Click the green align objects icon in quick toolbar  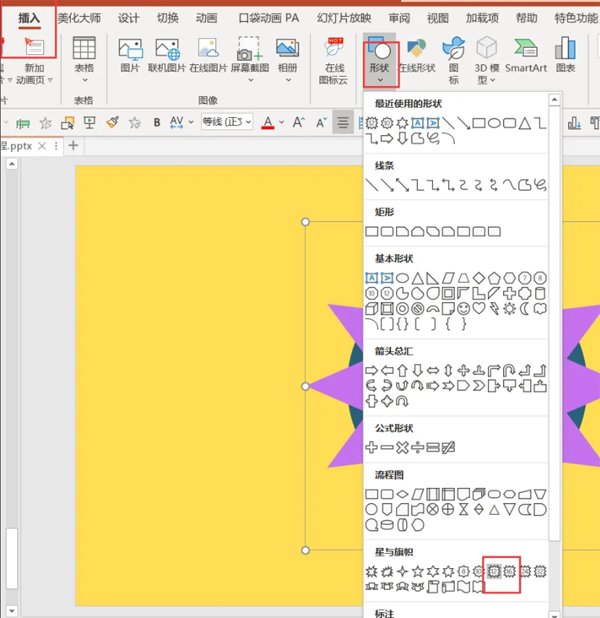pyautogui.click(x=23, y=123)
